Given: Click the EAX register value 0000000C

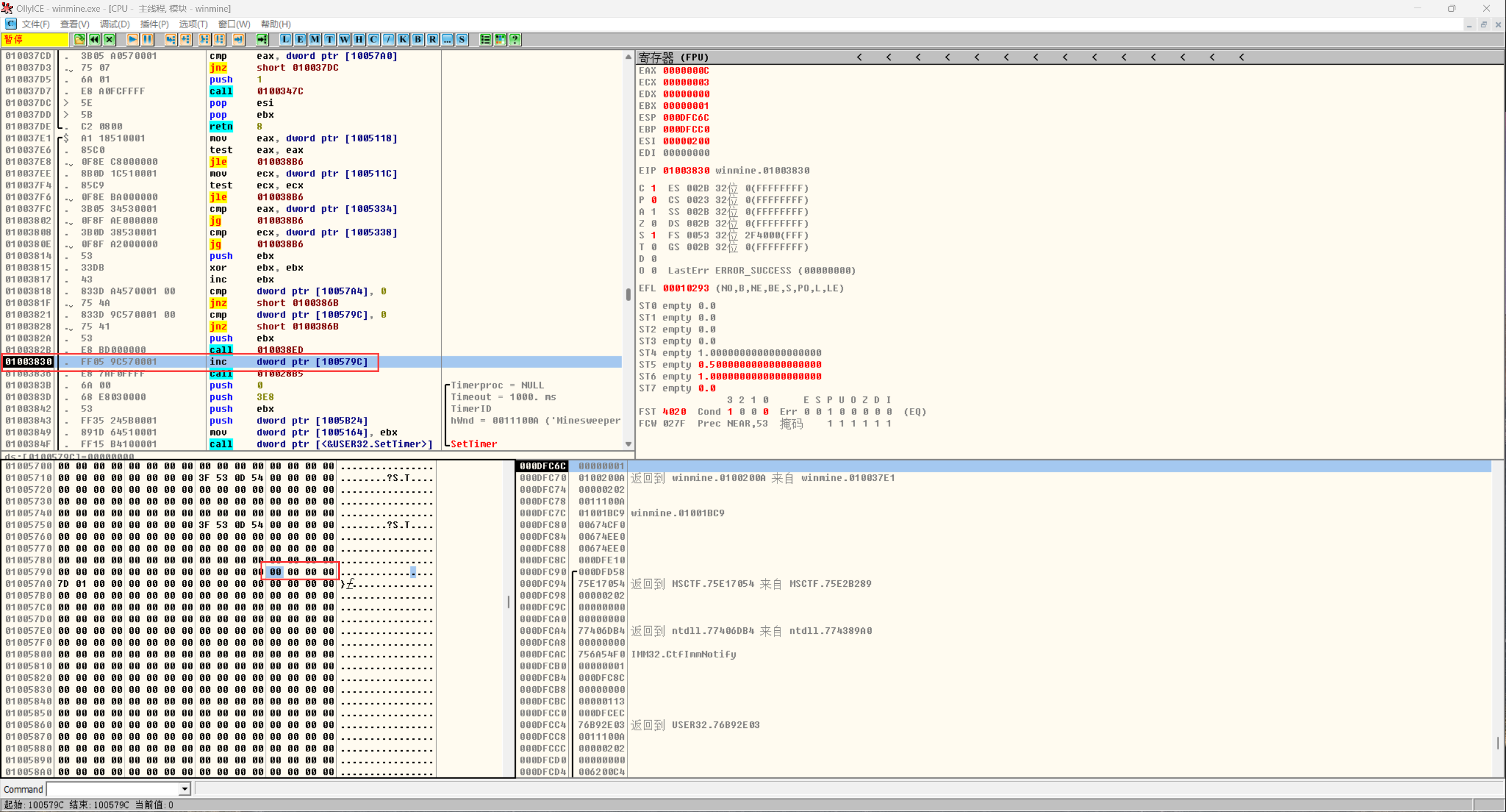Looking at the screenshot, I should (686, 71).
